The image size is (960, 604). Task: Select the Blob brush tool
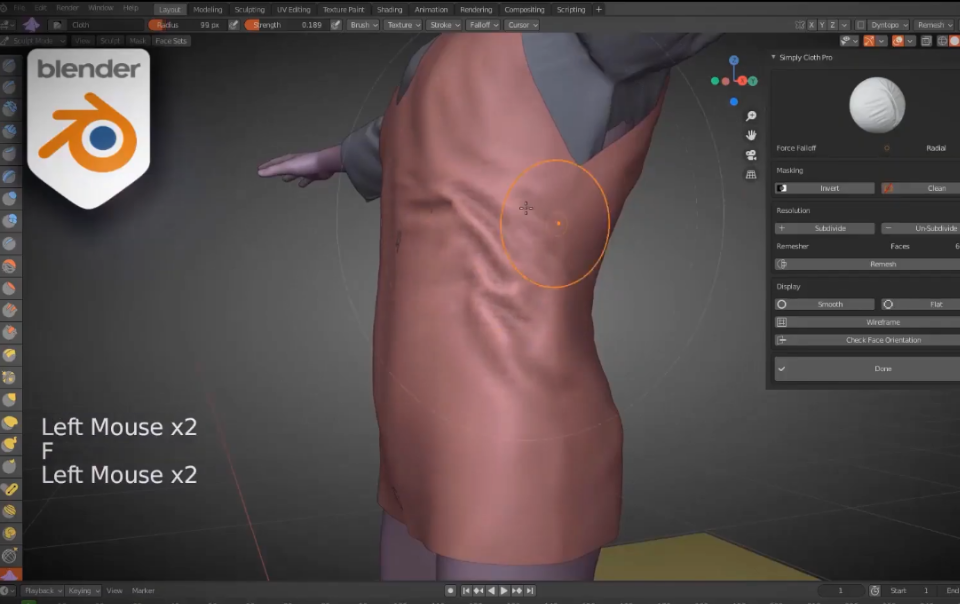[x=10, y=221]
